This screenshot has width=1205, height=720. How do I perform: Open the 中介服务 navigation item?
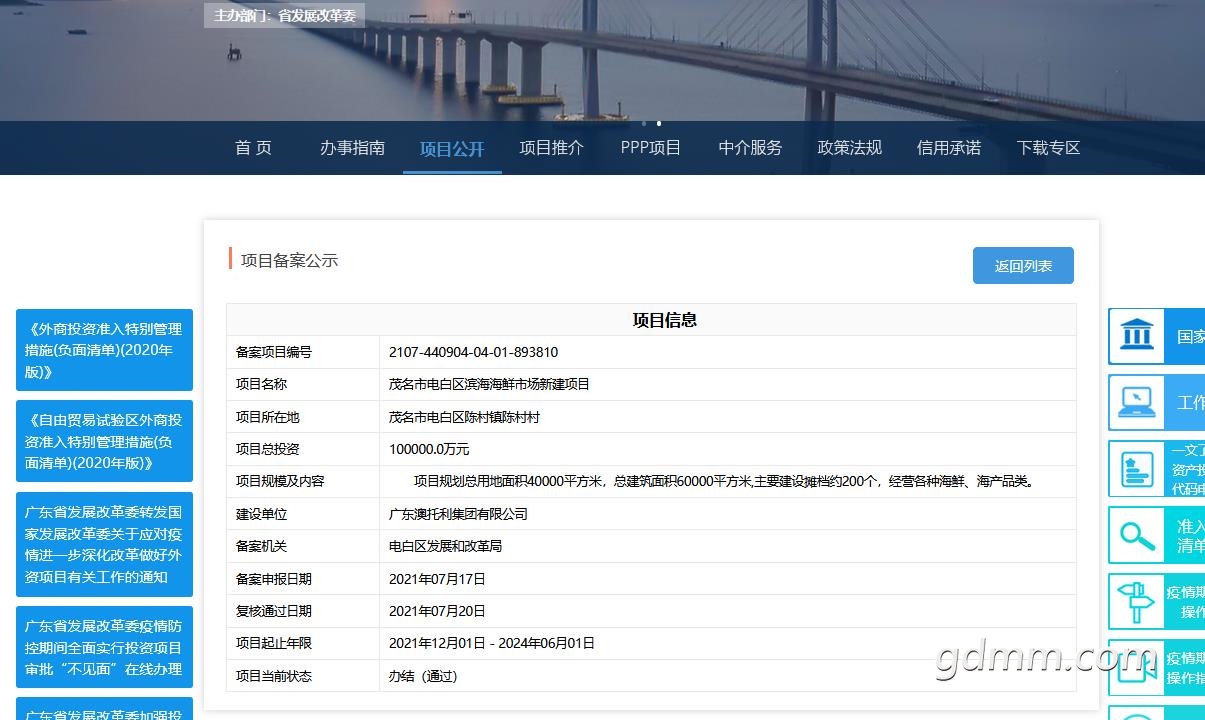(750, 148)
